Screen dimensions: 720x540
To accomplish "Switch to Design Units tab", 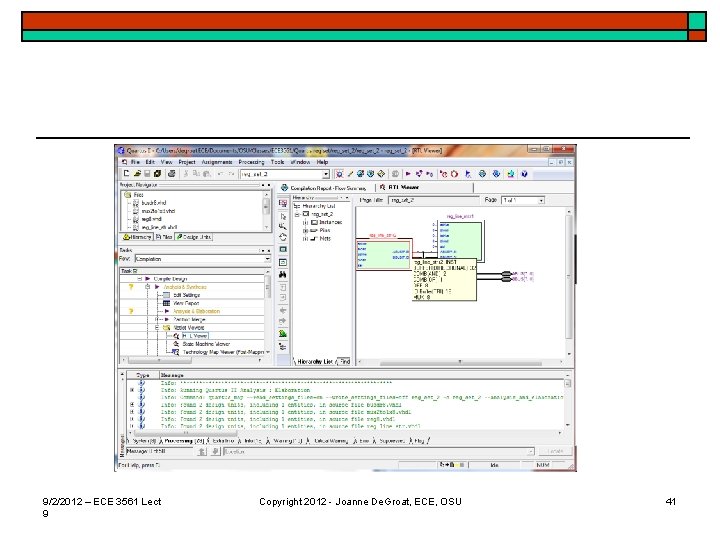I will pyautogui.click(x=194, y=237).
